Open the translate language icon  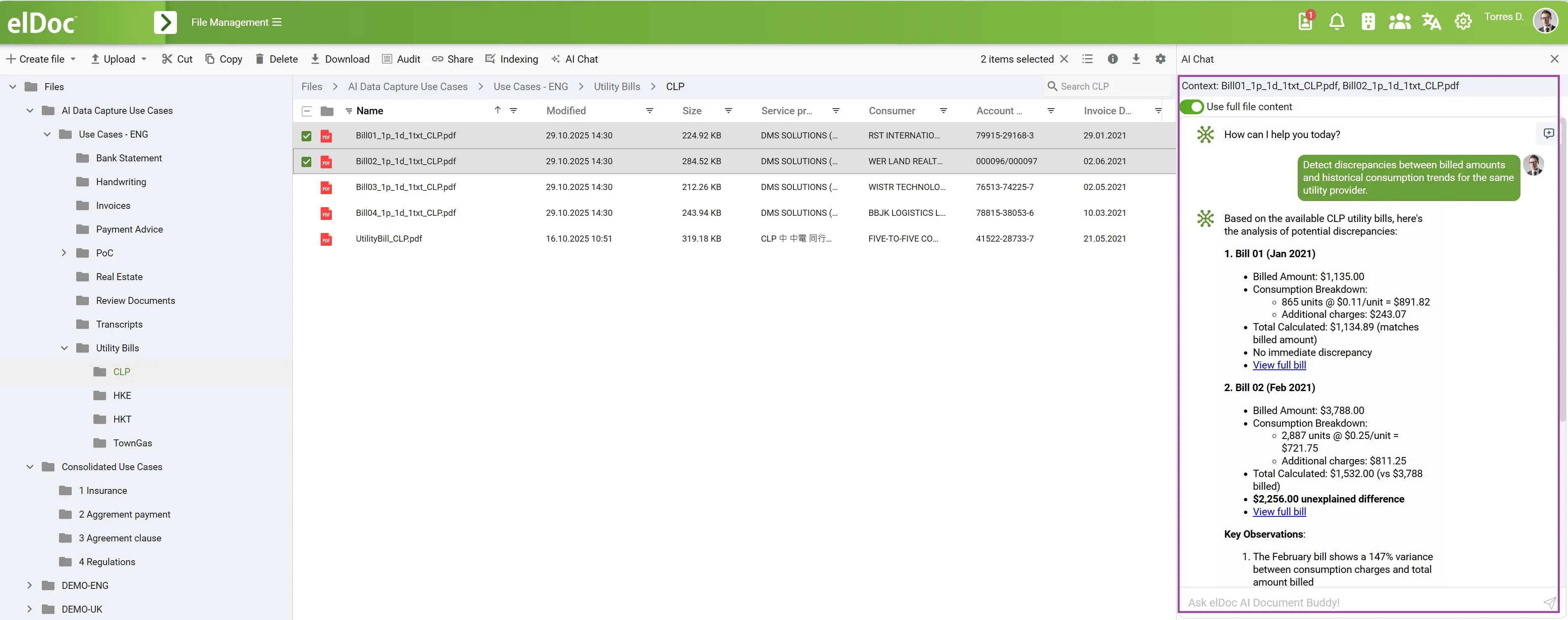coord(1431,22)
